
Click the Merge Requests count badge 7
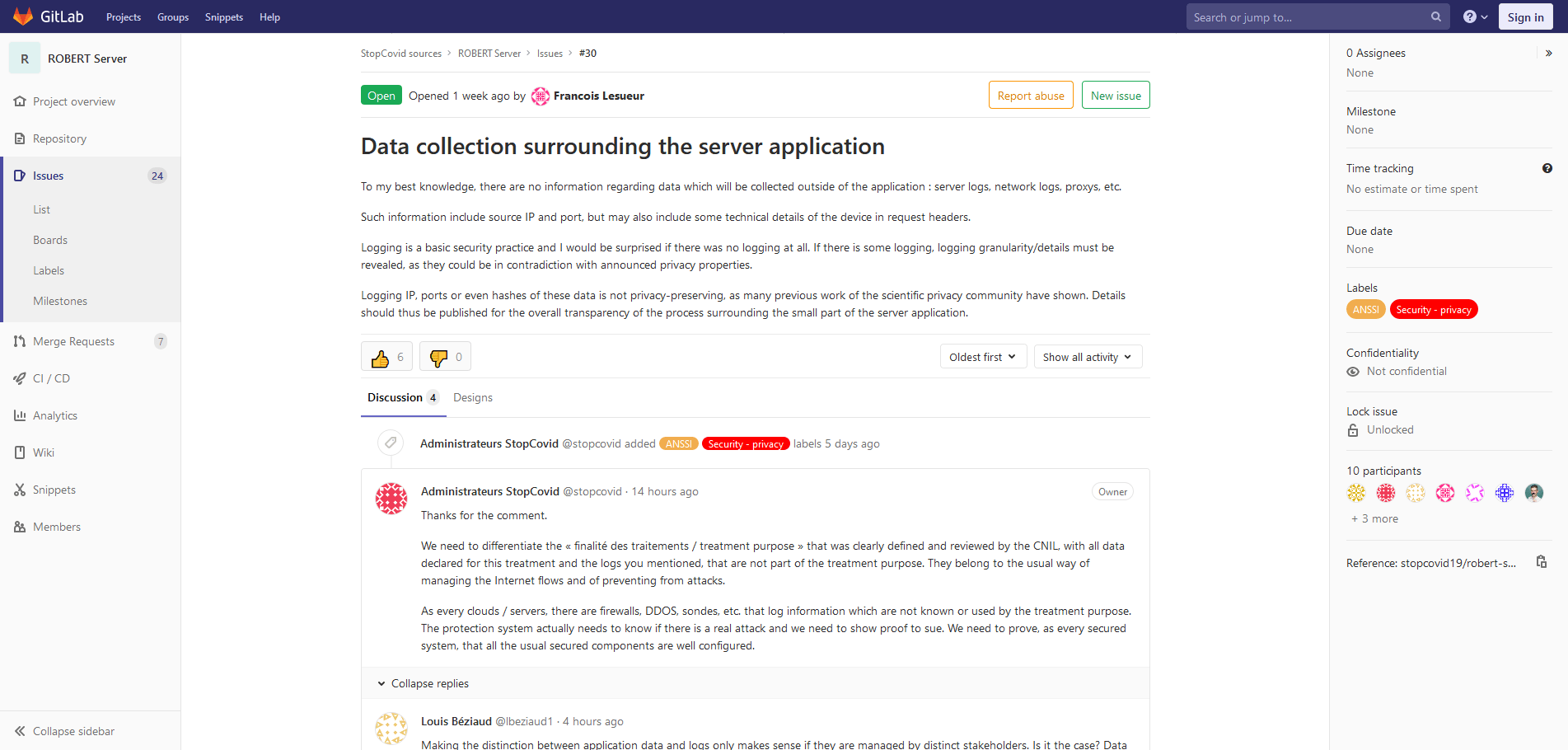pos(161,341)
